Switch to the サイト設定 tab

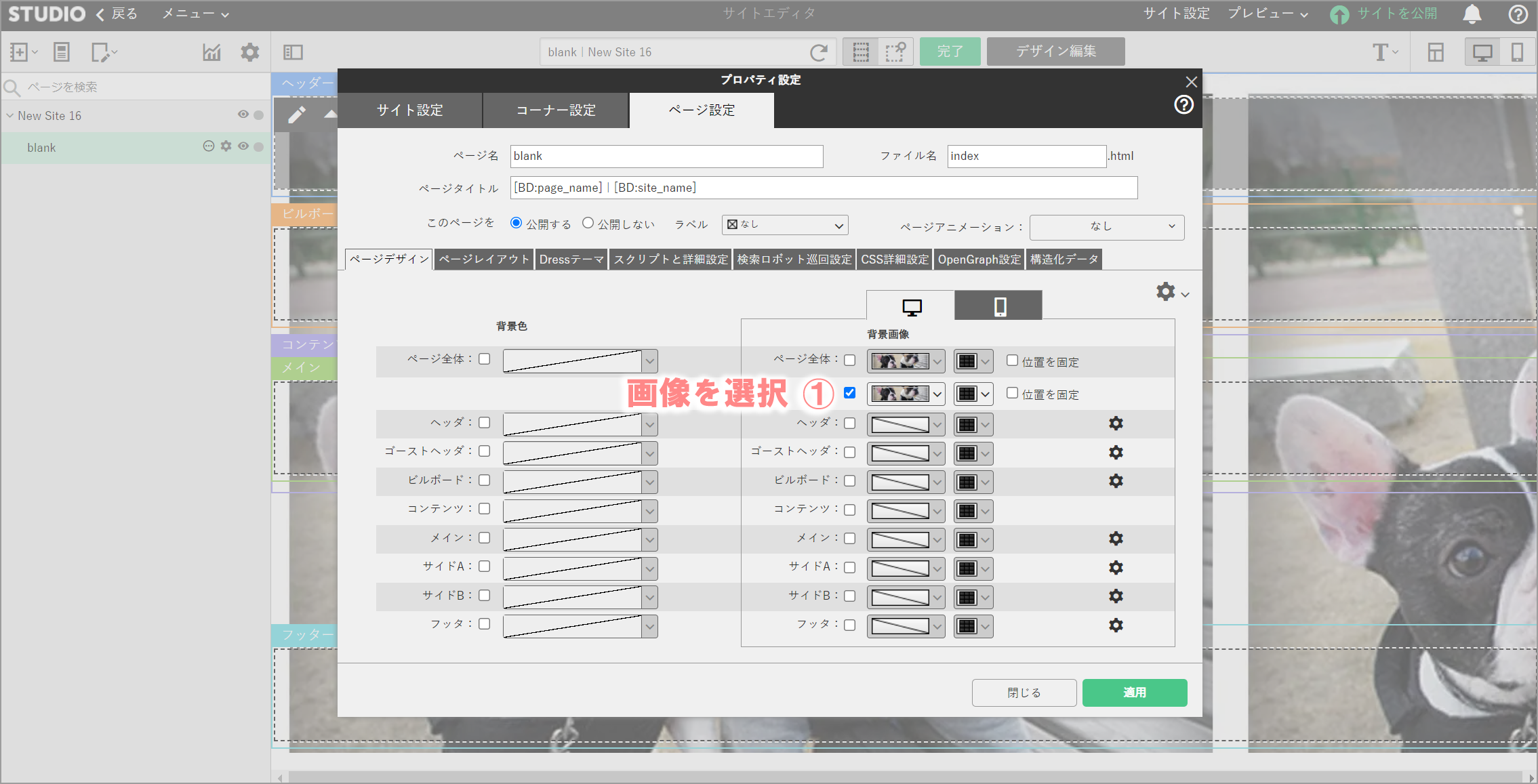coord(409,110)
